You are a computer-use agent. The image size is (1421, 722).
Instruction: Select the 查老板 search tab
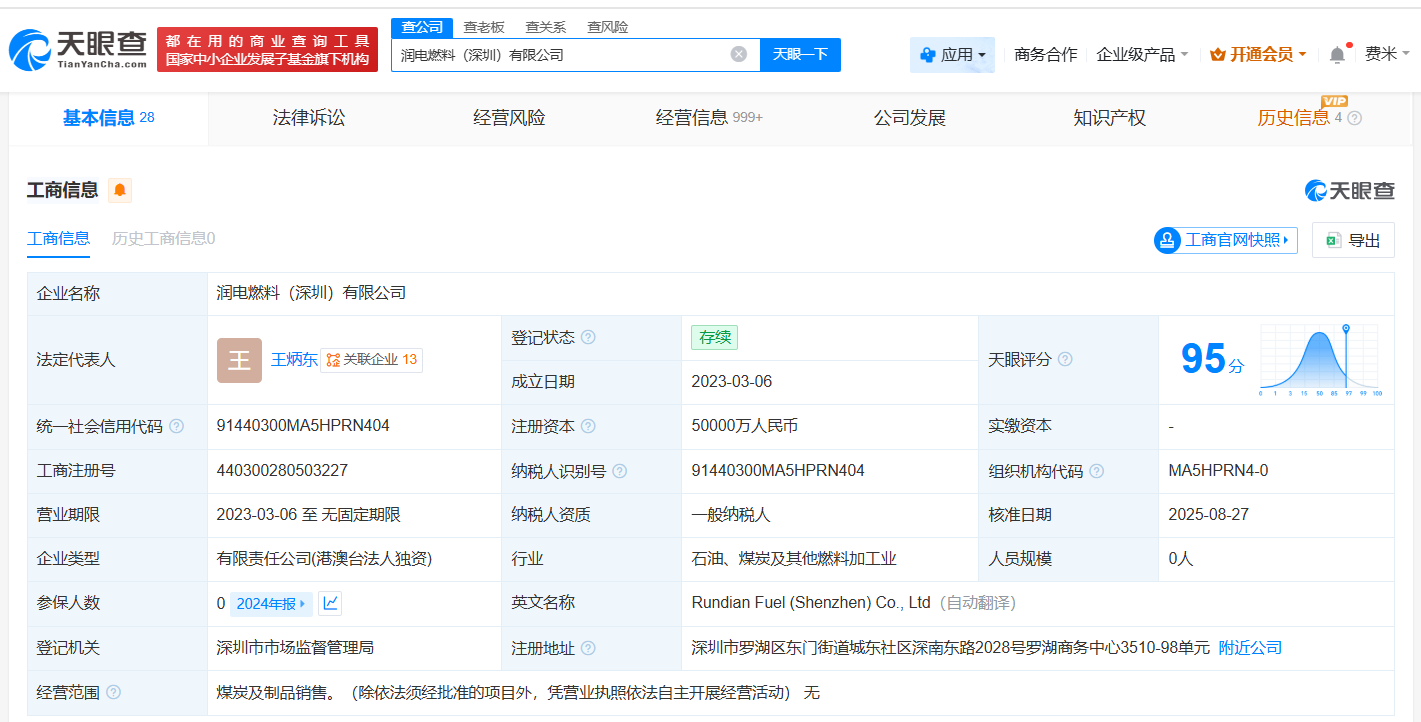pos(484,27)
